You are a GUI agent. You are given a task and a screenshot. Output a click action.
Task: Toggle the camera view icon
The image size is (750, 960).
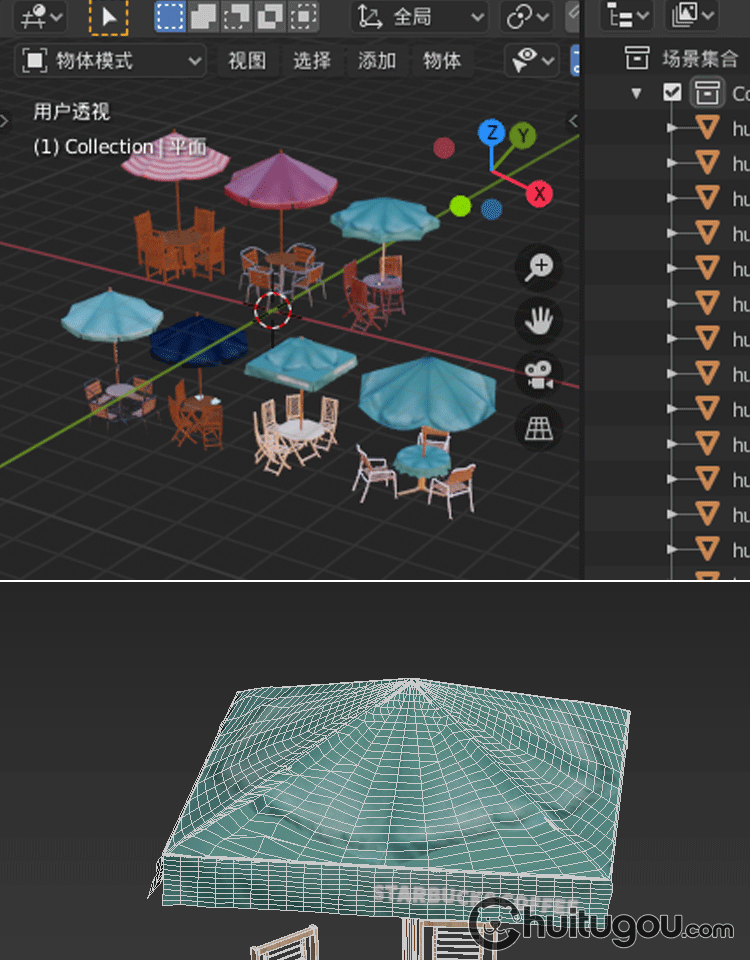(540, 375)
